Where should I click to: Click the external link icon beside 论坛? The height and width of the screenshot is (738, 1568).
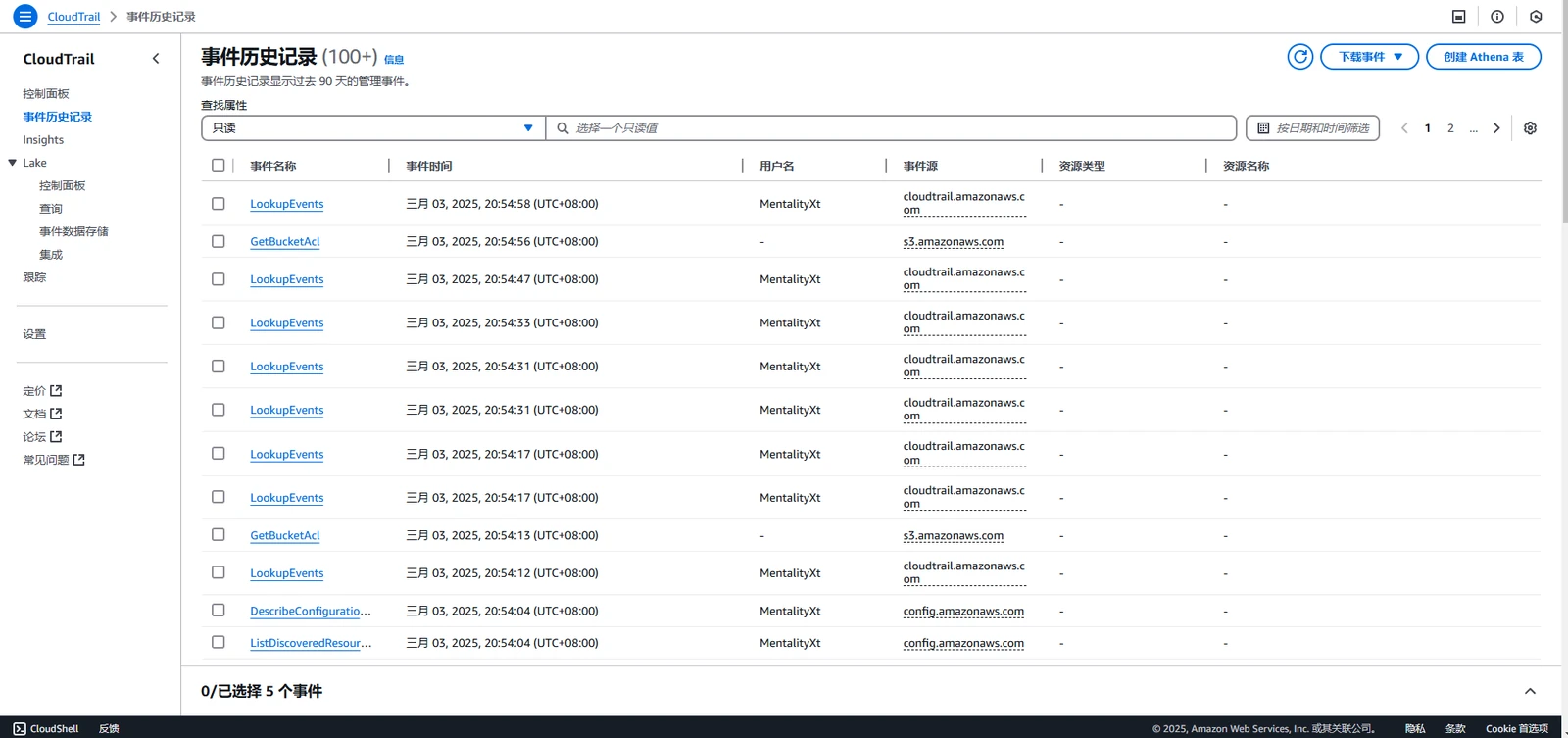coord(56,436)
